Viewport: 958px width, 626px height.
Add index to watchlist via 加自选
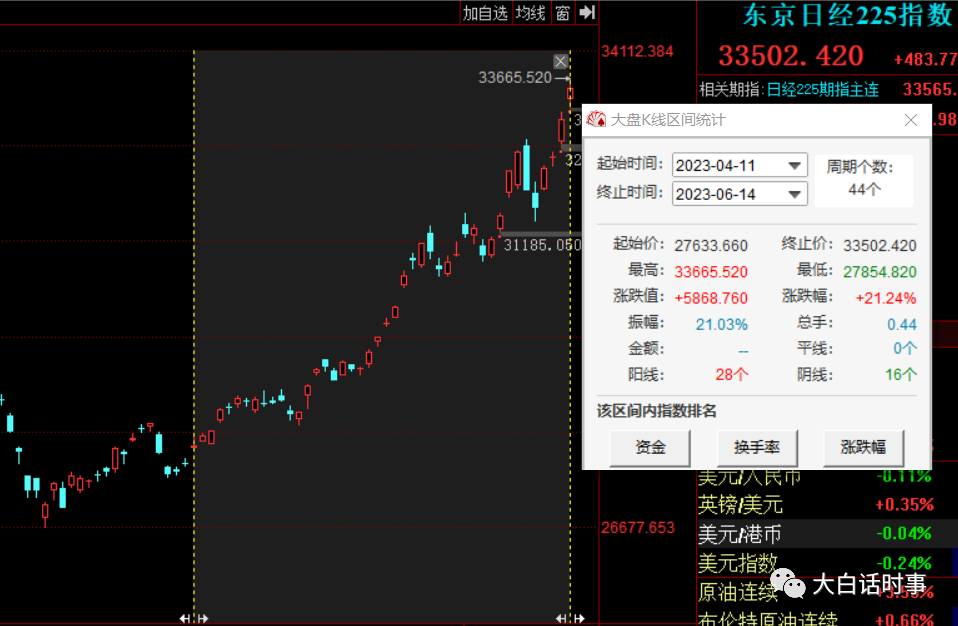pyautogui.click(x=484, y=13)
